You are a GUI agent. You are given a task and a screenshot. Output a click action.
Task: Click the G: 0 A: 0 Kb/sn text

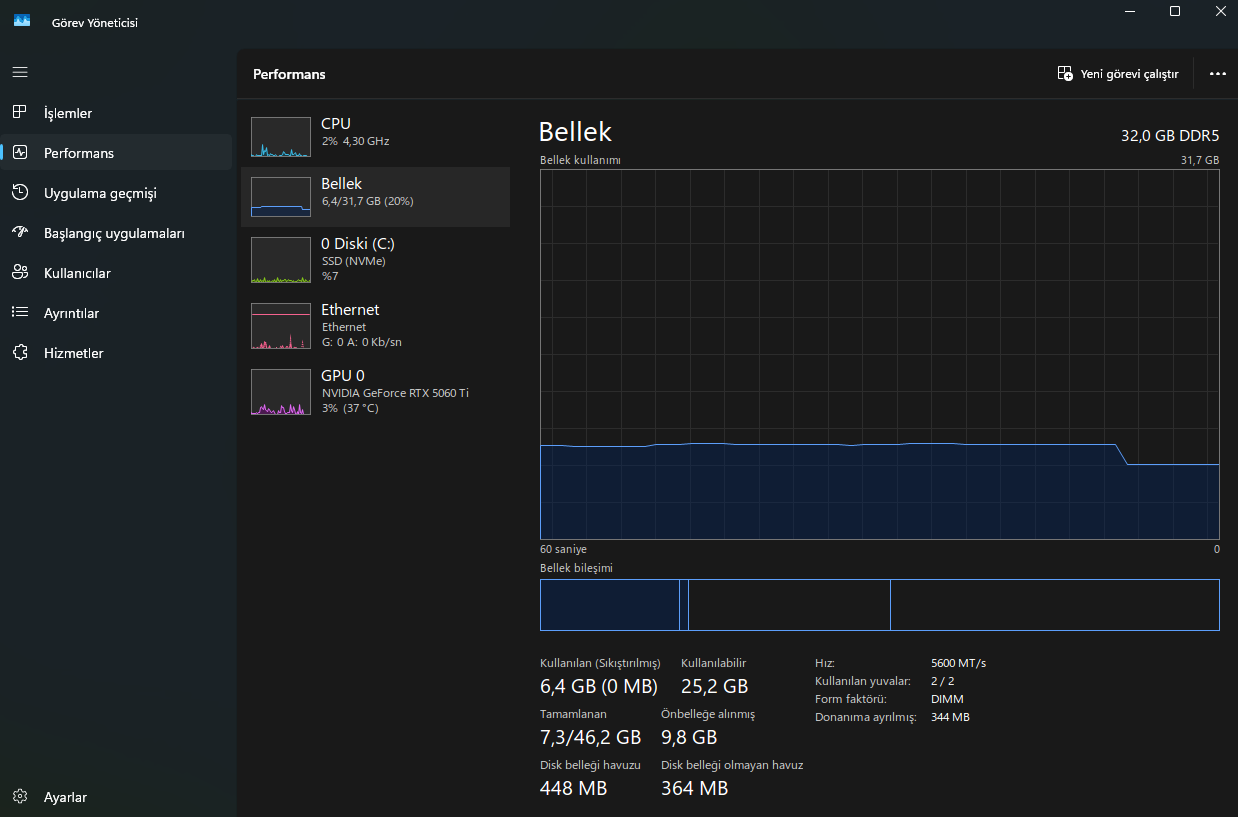point(362,342)
